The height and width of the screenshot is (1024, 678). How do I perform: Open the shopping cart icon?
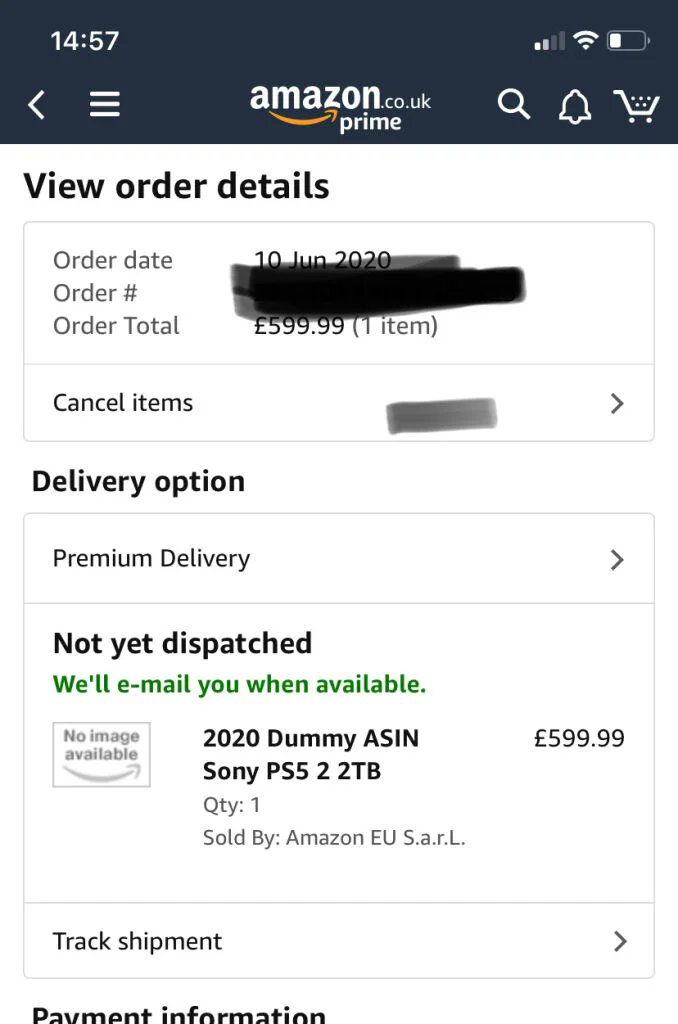click(x=637, y=104)
